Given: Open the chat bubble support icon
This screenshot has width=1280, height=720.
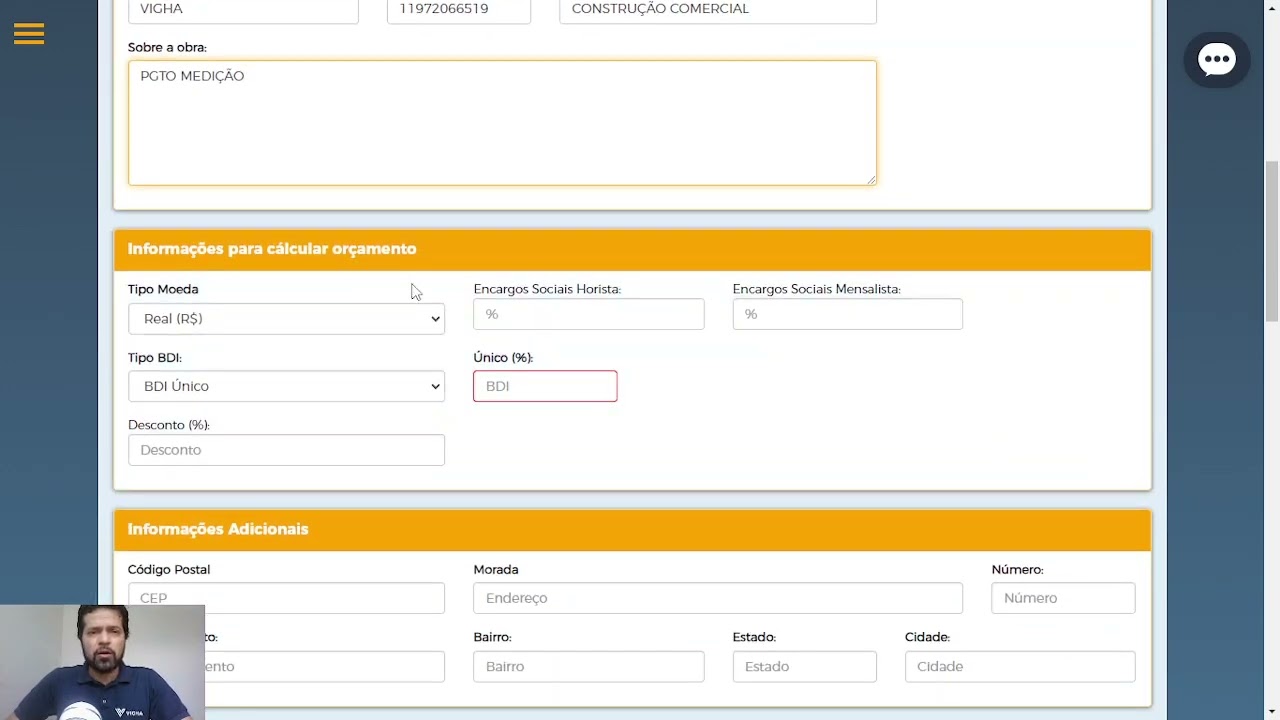Looking at the screenshot, I should [x=1217, y=60].
